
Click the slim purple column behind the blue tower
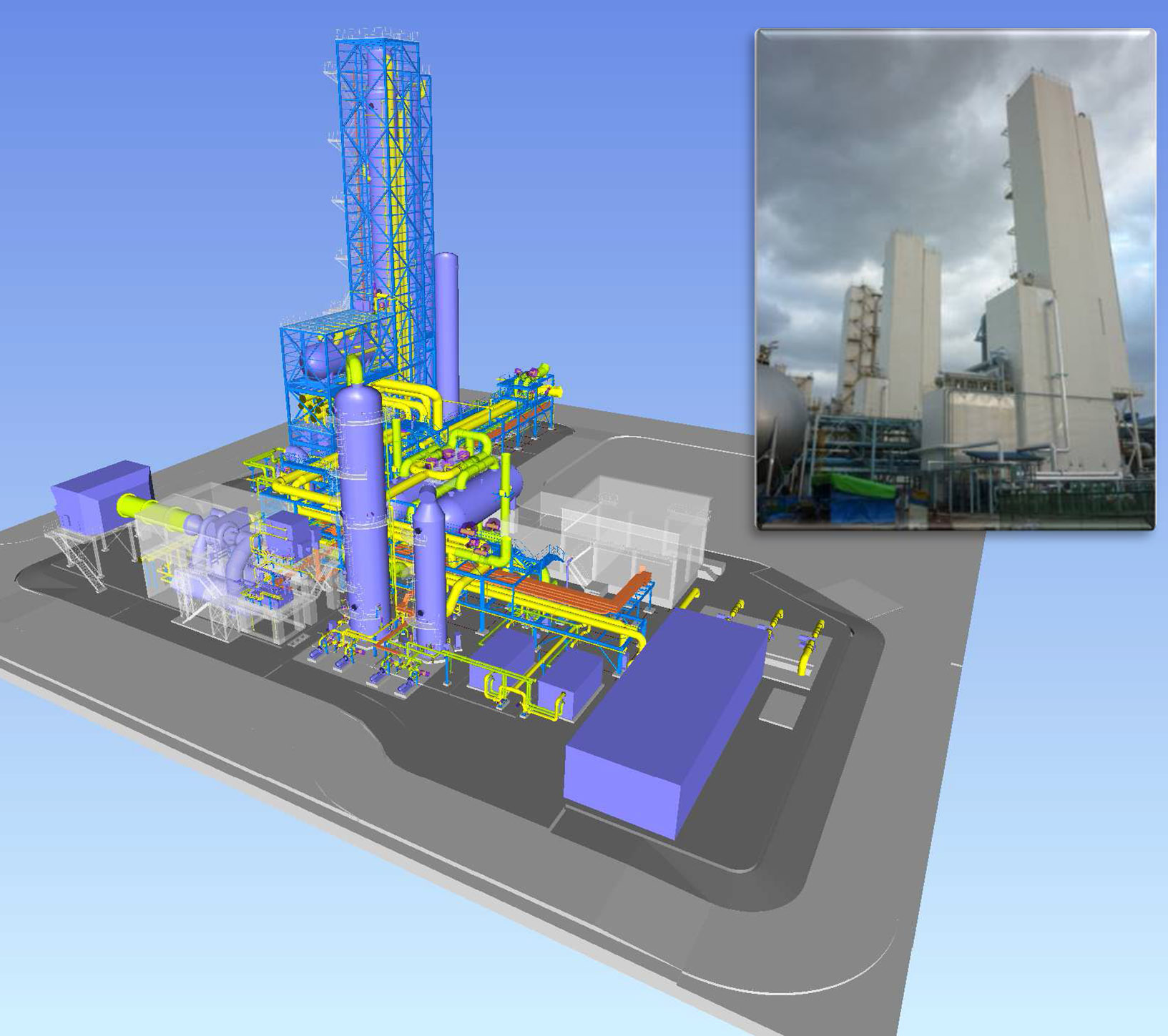[x=447, y=322]
